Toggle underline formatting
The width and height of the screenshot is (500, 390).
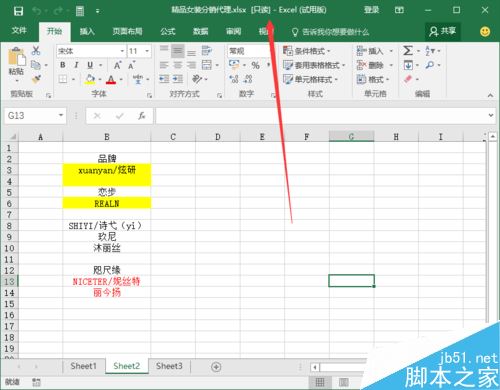90,65
